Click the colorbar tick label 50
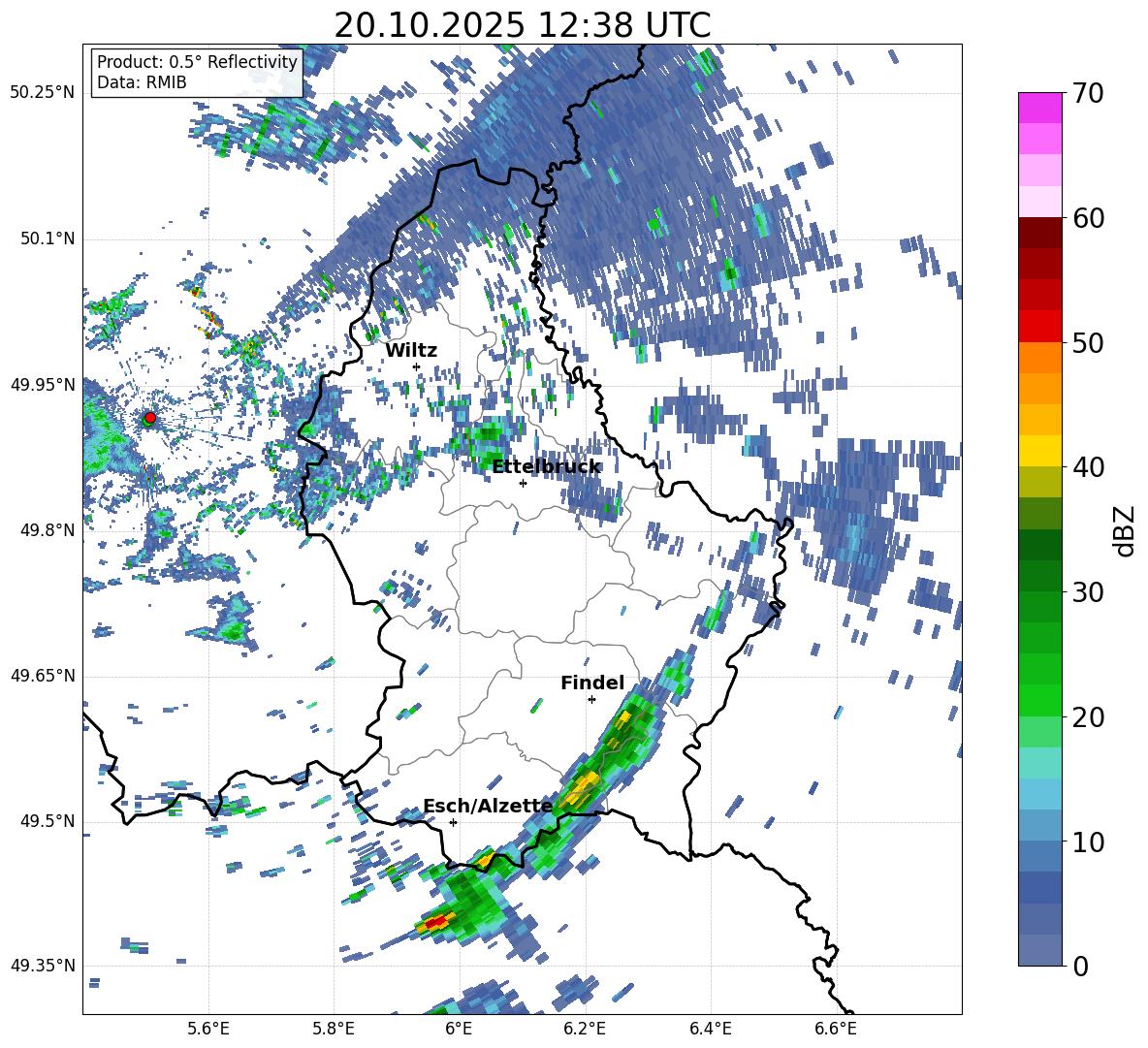Screen dimensions: 1148x1048 1088,343
